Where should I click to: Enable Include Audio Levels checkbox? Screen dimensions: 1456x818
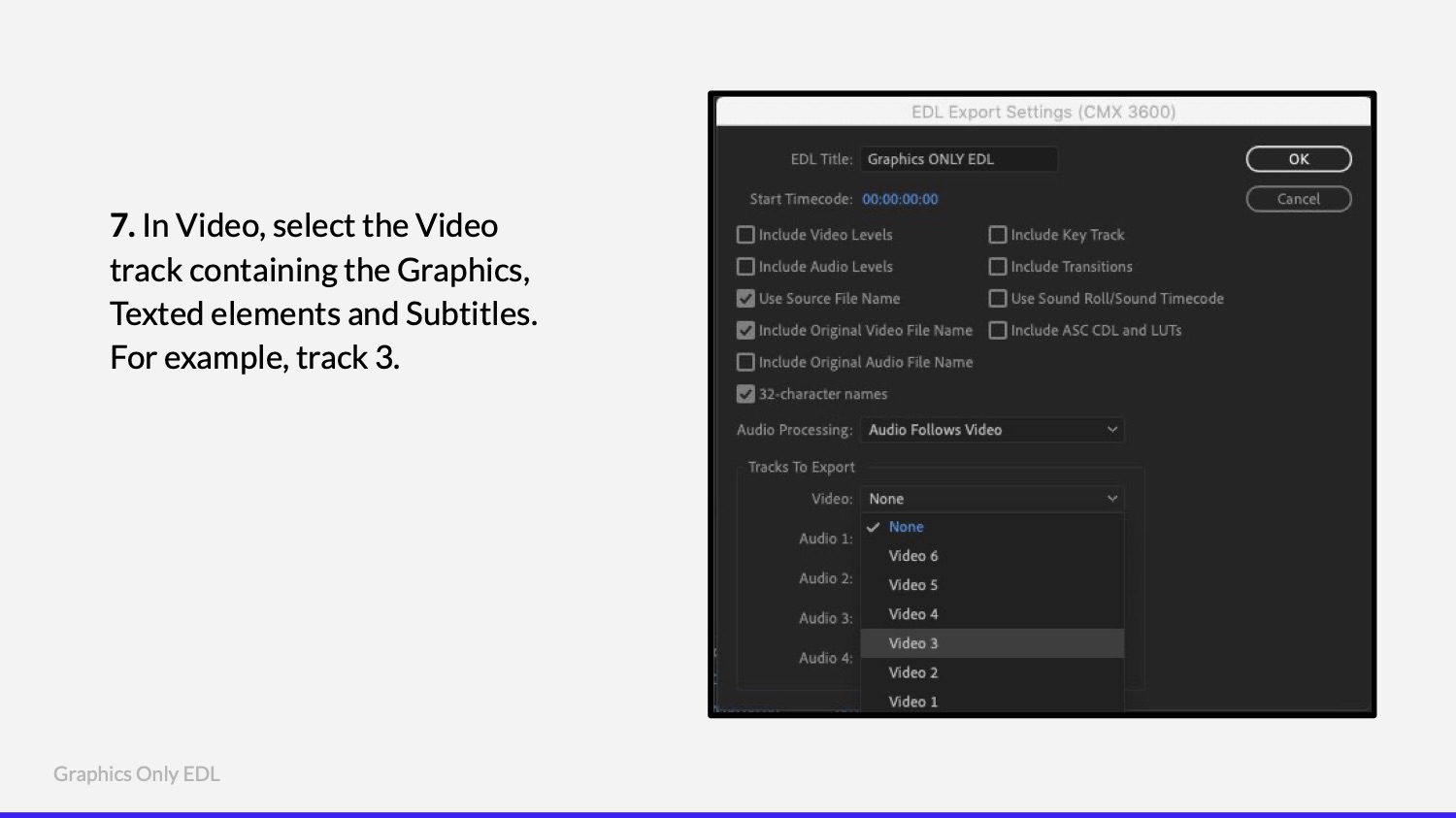(745, 267)
